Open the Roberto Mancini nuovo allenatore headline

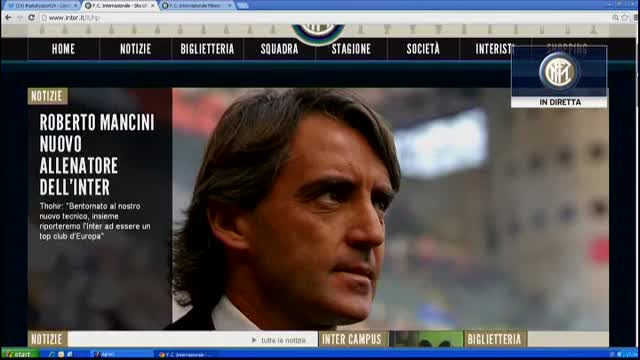(x=97, y=155)
